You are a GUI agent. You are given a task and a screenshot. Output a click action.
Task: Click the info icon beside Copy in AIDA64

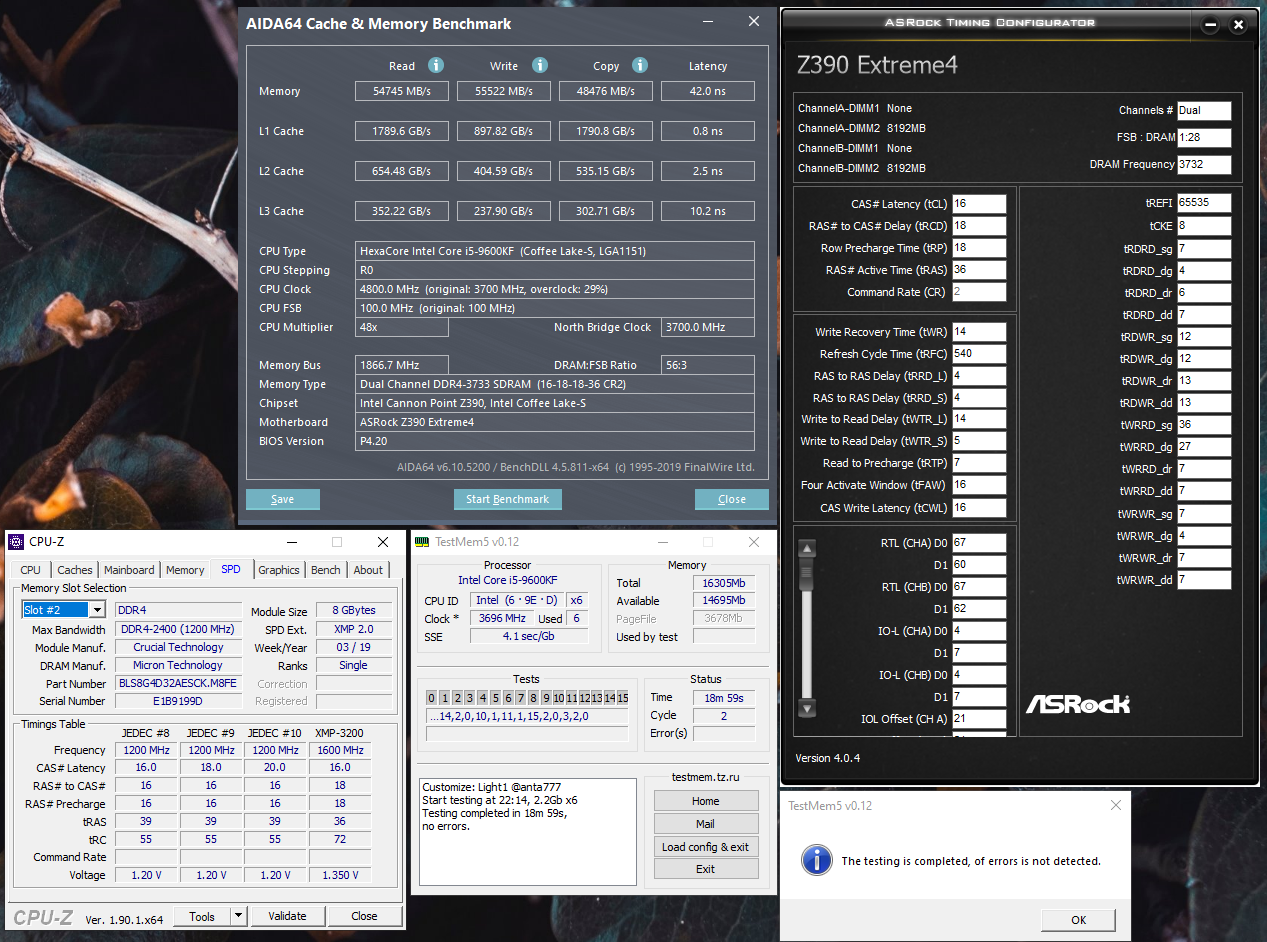pyautogui.click(x=641, y=66)
